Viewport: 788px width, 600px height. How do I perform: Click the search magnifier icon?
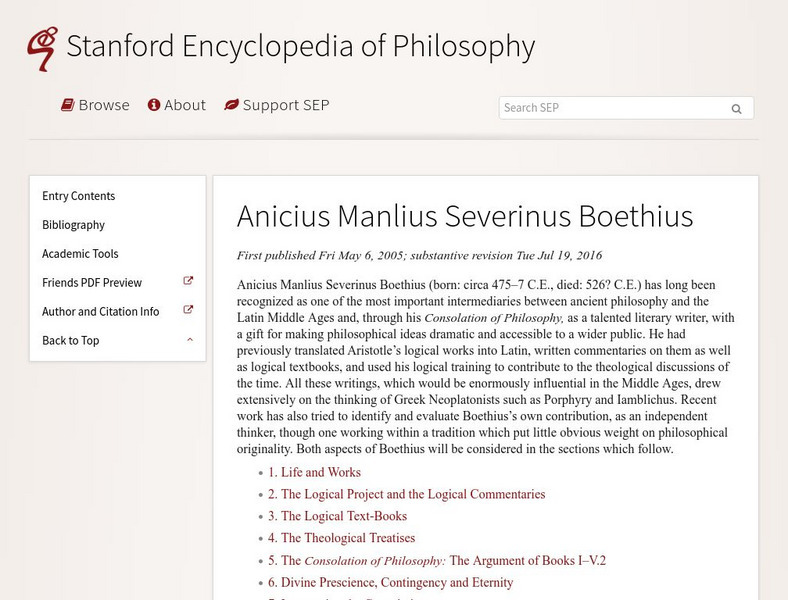coord(737,109)
